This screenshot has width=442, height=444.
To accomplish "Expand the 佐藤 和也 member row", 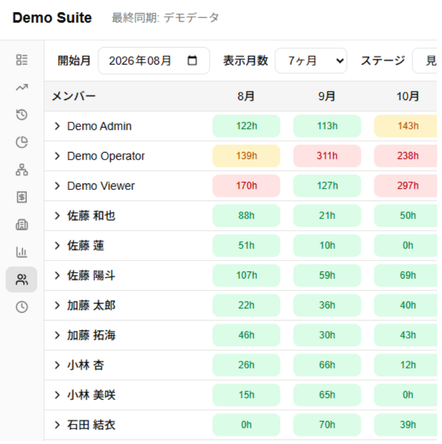I will (x=57, y=216).
